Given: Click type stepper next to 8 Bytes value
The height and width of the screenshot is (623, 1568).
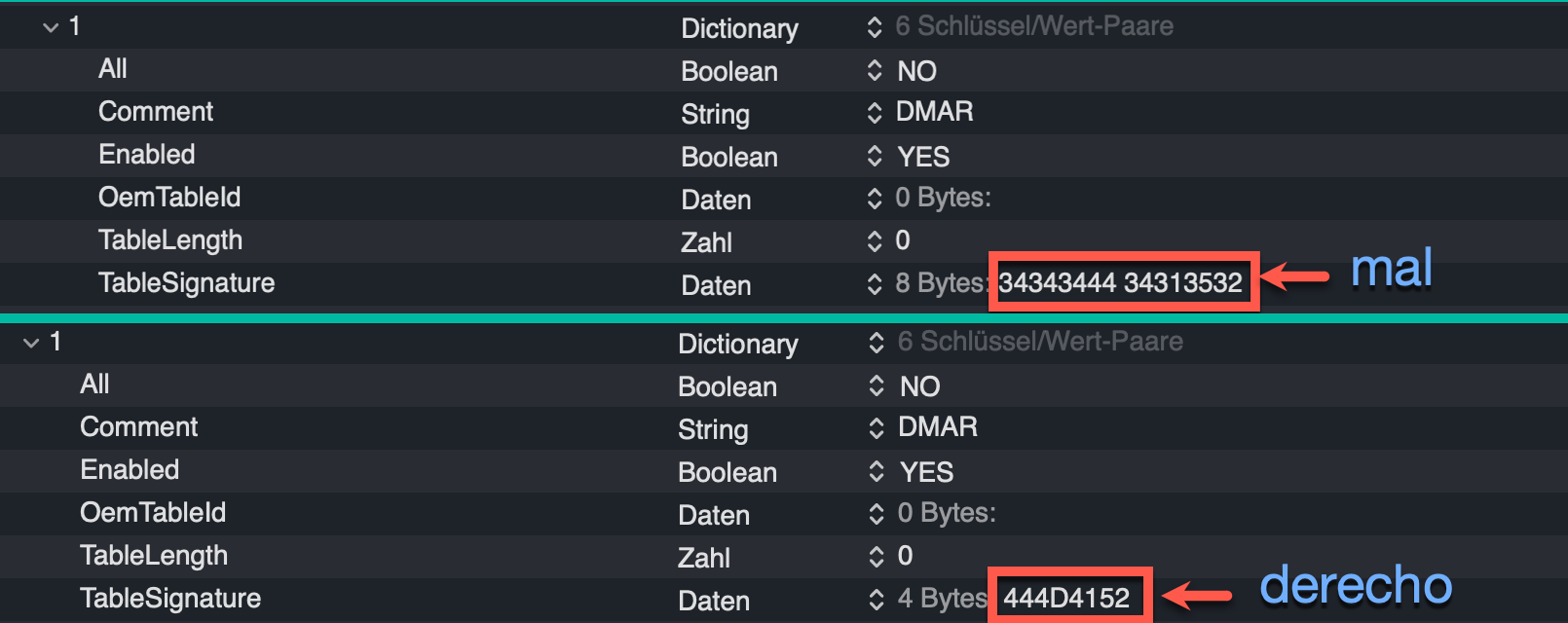Looking at the screenshot, I should click(875, 284).
